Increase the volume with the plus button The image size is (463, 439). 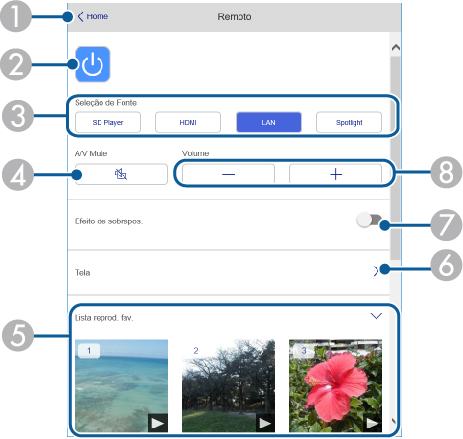tap(335, 174)
